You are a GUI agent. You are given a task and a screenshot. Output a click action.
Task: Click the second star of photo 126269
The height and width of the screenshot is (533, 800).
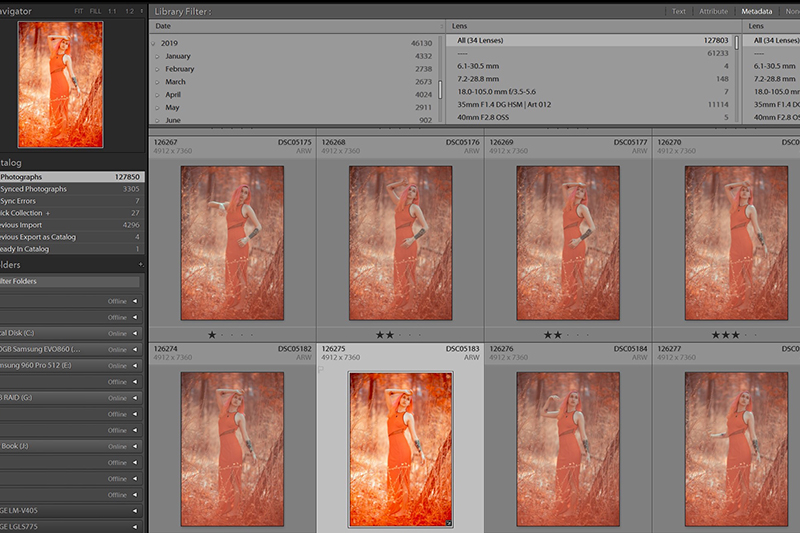(558, 335)
